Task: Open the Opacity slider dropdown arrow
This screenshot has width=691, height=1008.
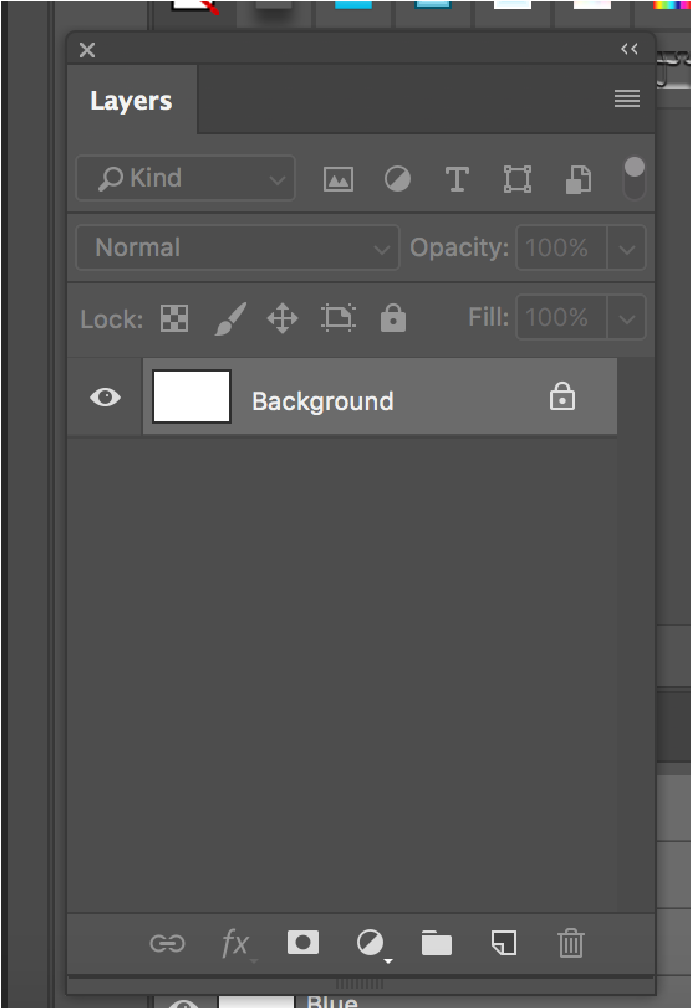Action: (627, 248)
